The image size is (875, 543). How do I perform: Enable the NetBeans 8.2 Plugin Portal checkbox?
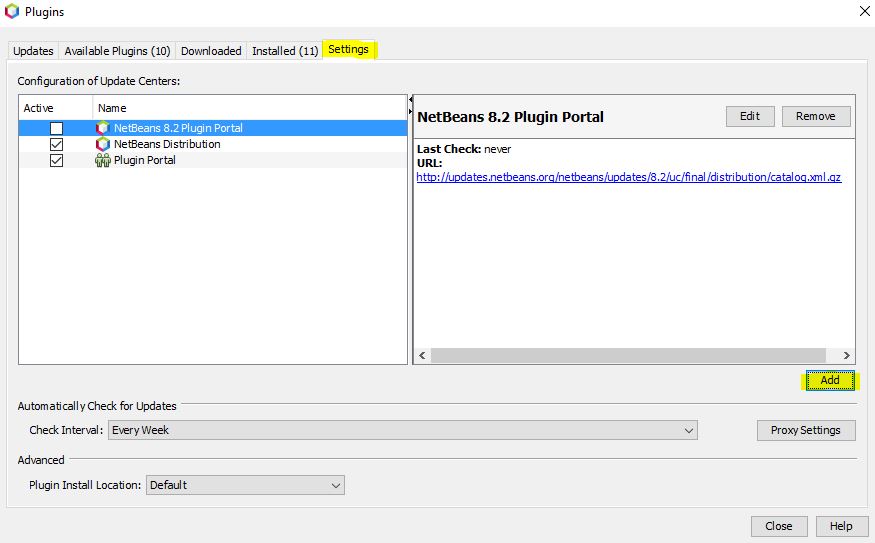56,128
